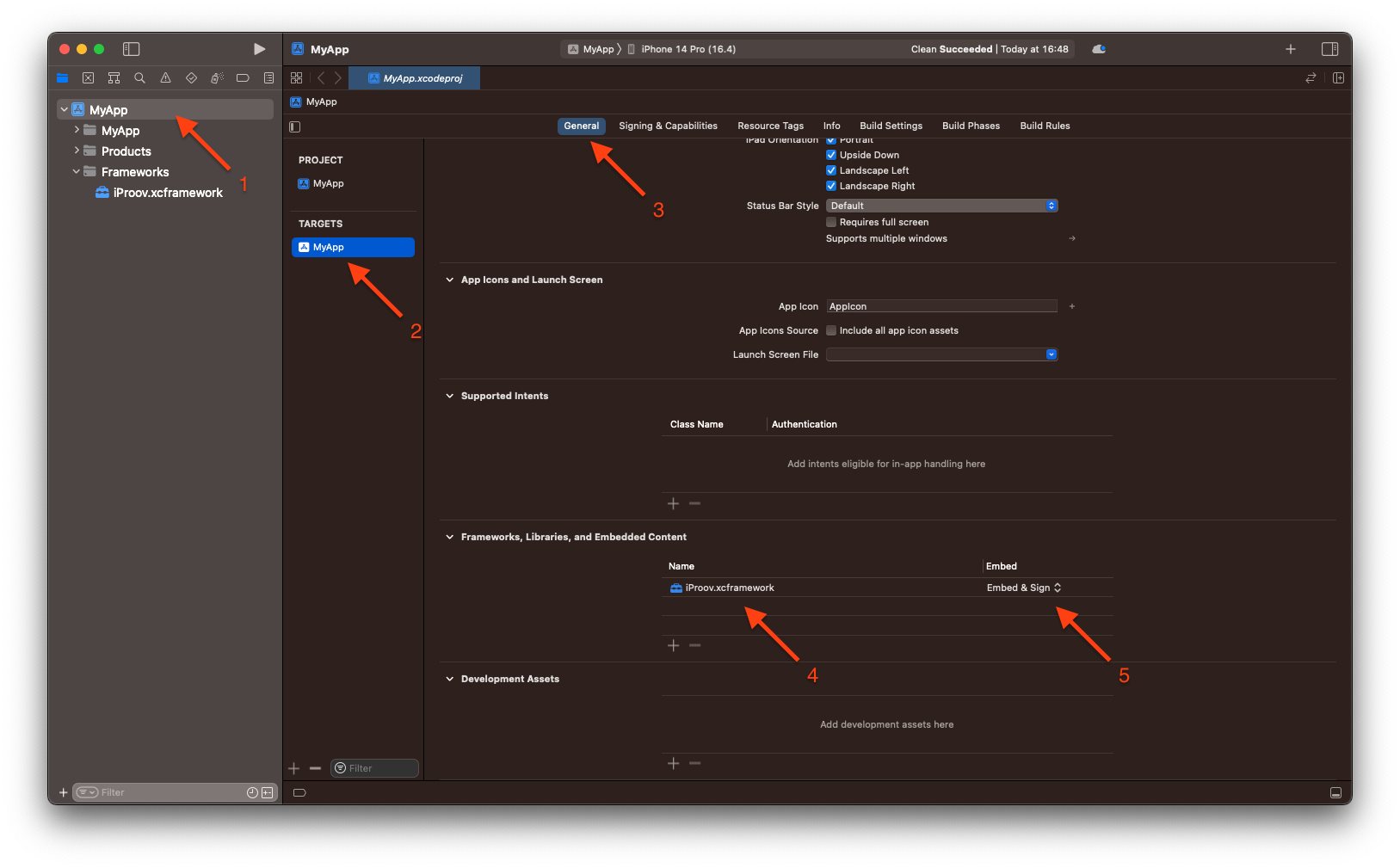Collapse the Frameworks group
1400x868 pixels.
pyautogui.click(x=77, y=171)
